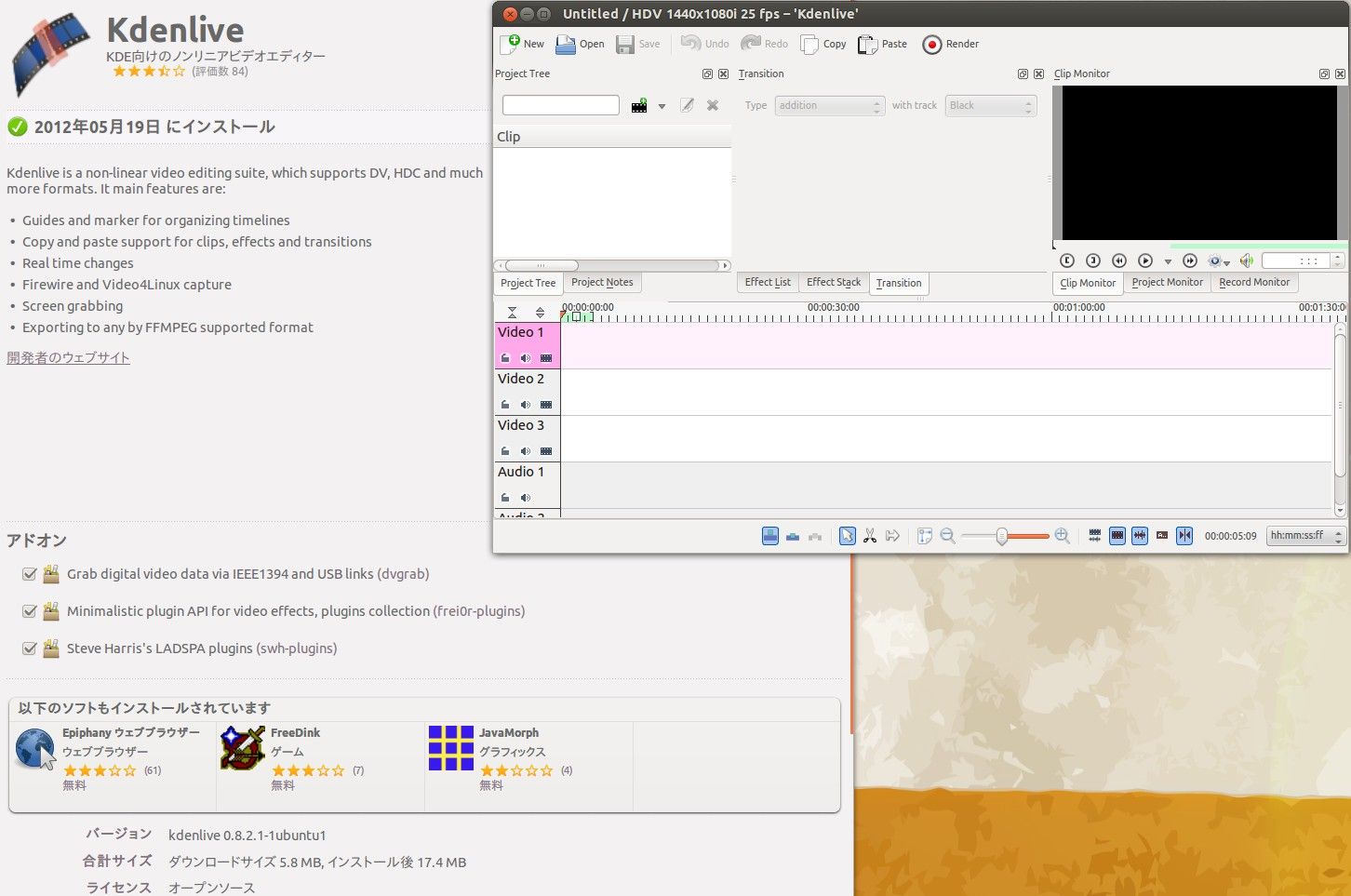This screenshot has height=896, width=1351.
Task: Mute audio on Video 3 track
Action: pos(526,451)
